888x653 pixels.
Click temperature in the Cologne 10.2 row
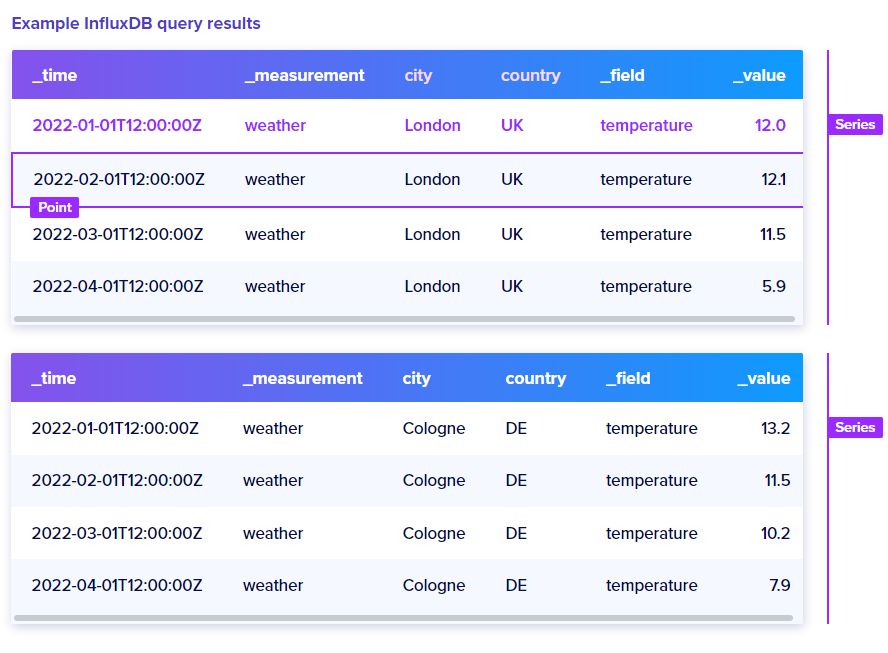(651, 534)
